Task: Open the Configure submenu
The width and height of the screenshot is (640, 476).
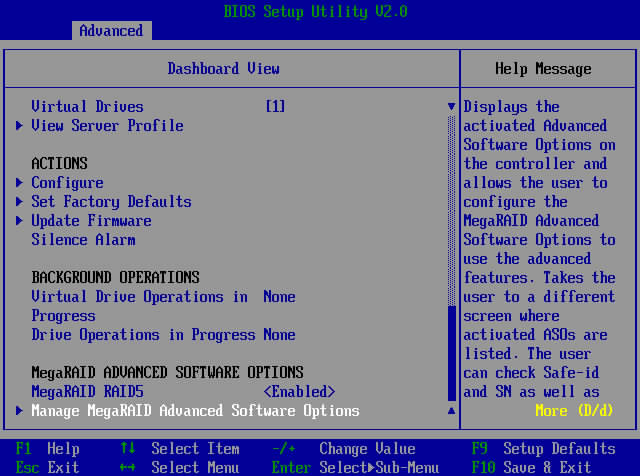Action: pyautogui.click(x=67, y=182)
